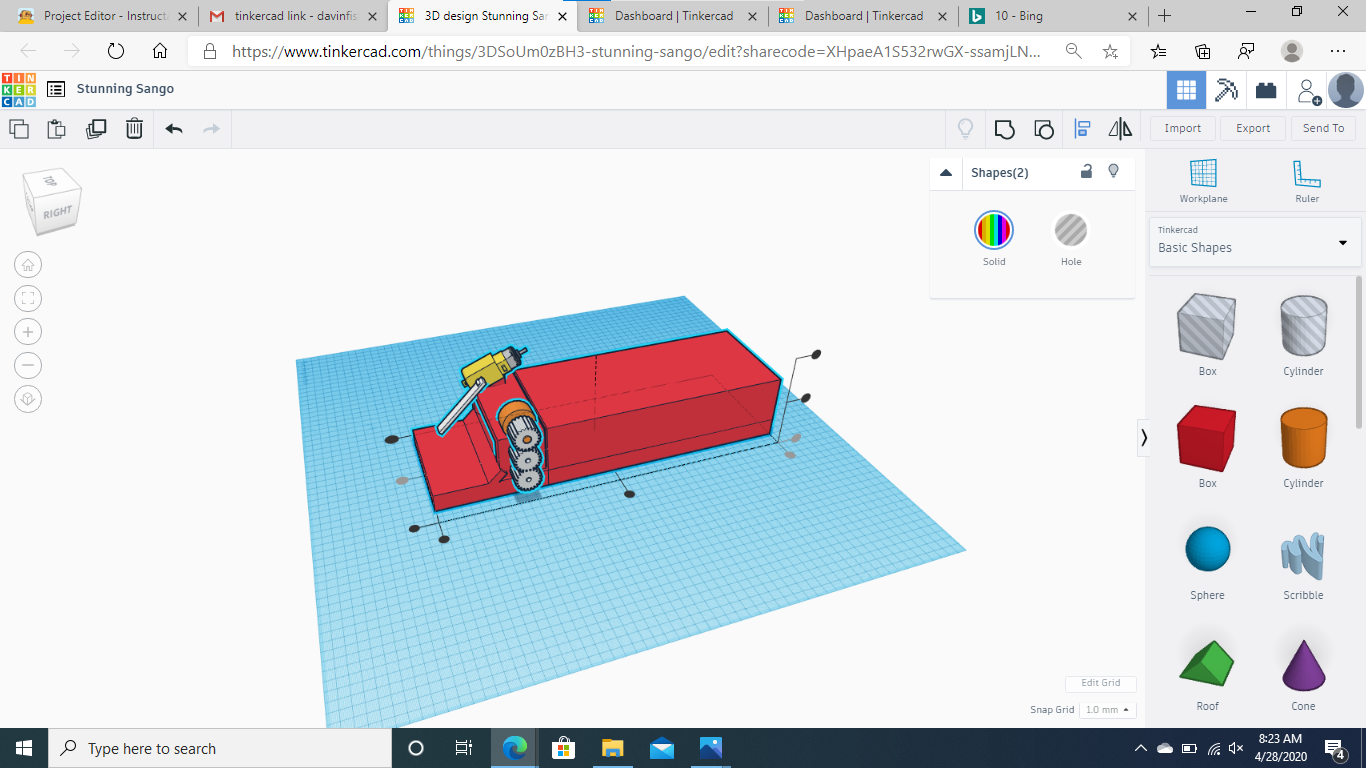Set shapes to Hole
The width and height of the screenshot is (1366, 768).
pos(1071,231)
